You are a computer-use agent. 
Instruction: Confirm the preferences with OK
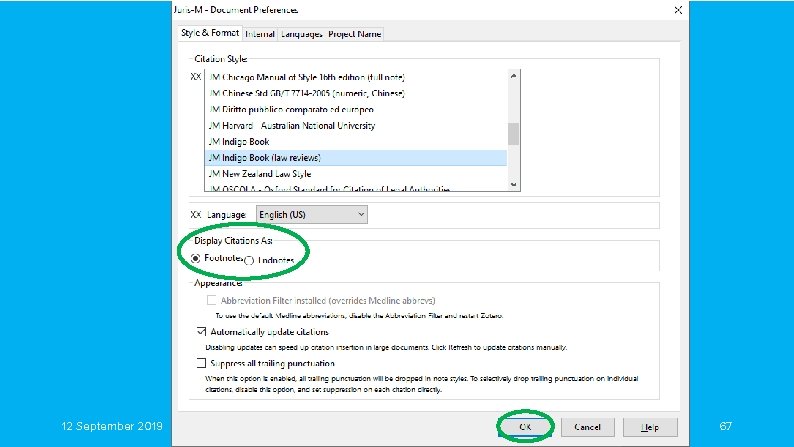pyautogui.click(x=525, y=427)
